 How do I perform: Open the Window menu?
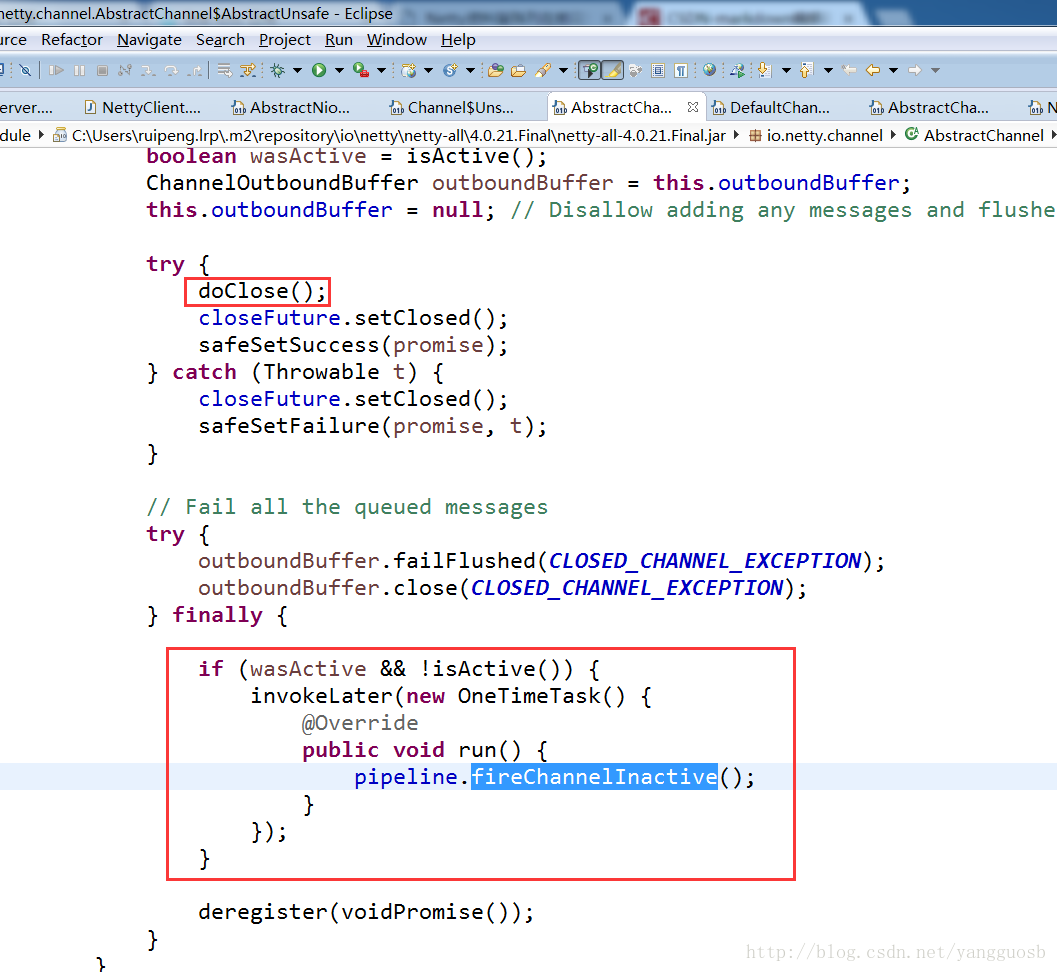[396, 40]
